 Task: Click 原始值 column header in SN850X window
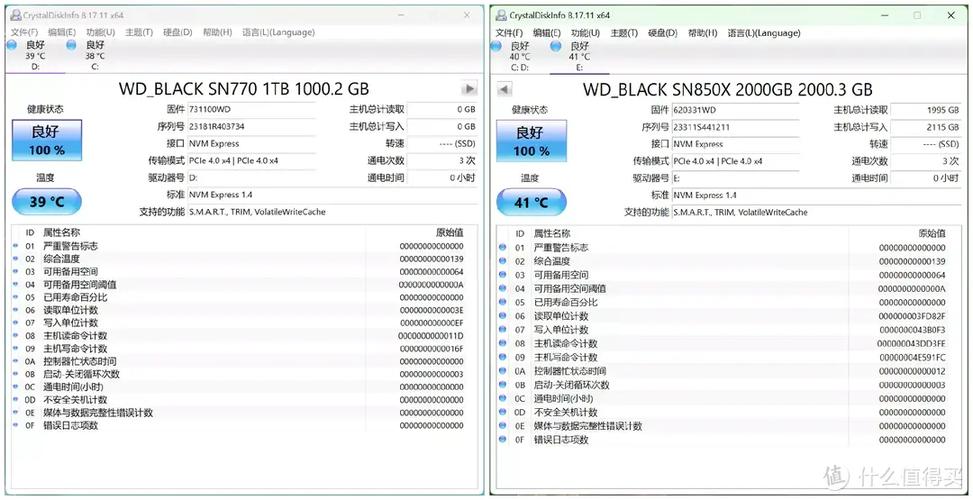932,233
